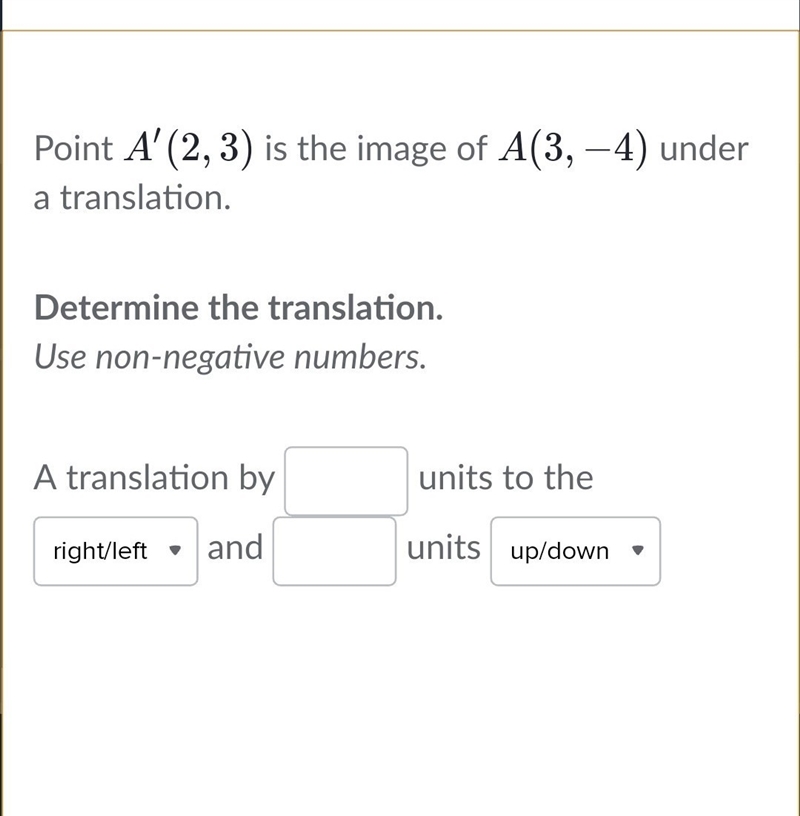Viewport: 800px width, 816px height.
Task: Click the first units input box
Action: tap(346, 481)
